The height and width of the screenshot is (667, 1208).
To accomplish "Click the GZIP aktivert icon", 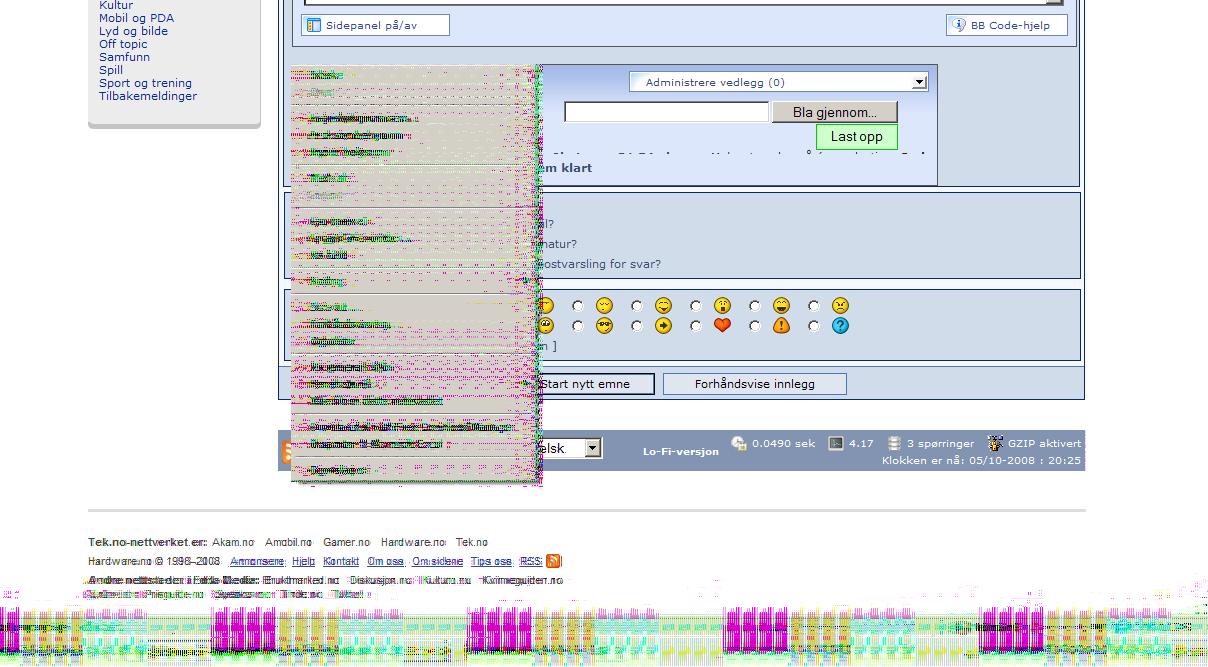I will tap(994, 443).
